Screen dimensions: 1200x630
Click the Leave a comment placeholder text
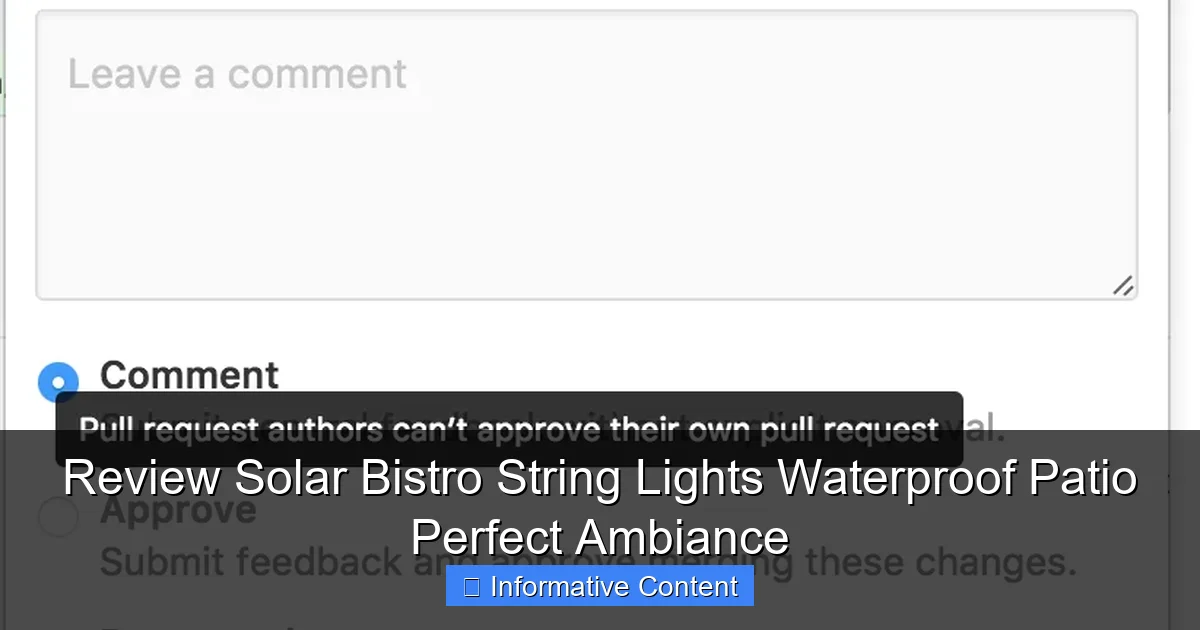coord(235,74)
